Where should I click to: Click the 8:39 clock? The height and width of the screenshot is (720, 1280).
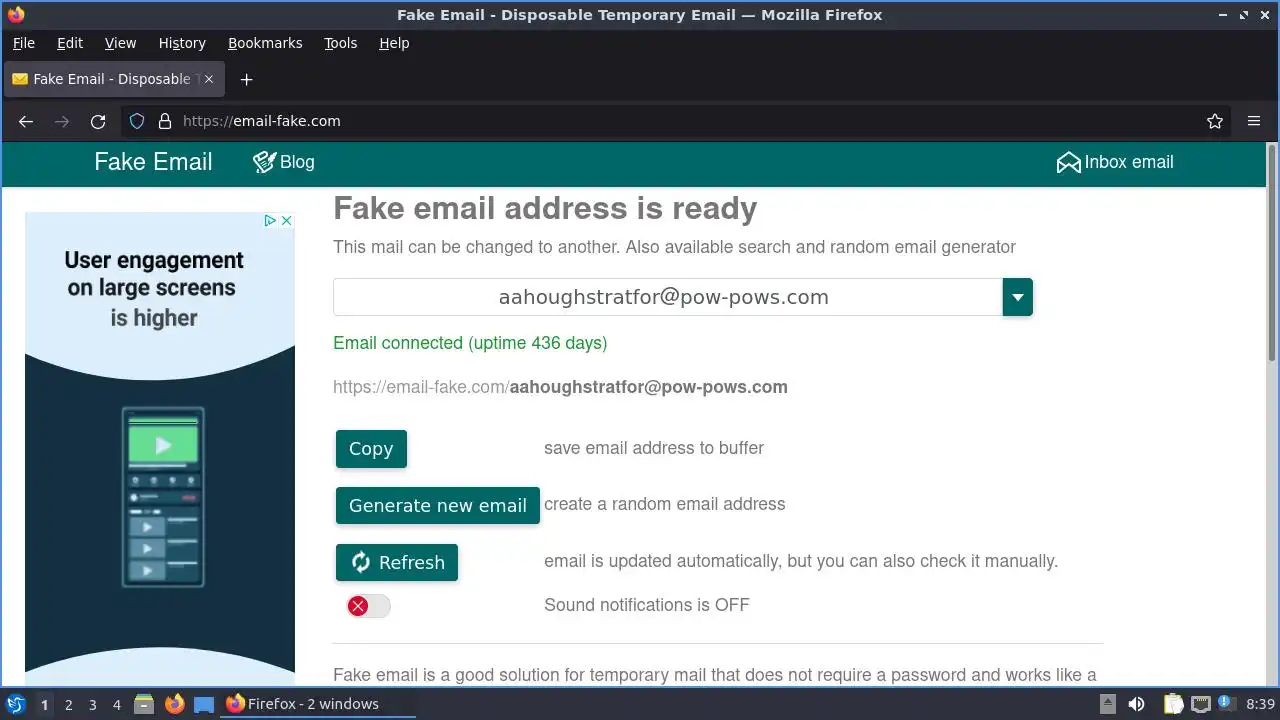pyautogui.click(x=1260, y=704)
